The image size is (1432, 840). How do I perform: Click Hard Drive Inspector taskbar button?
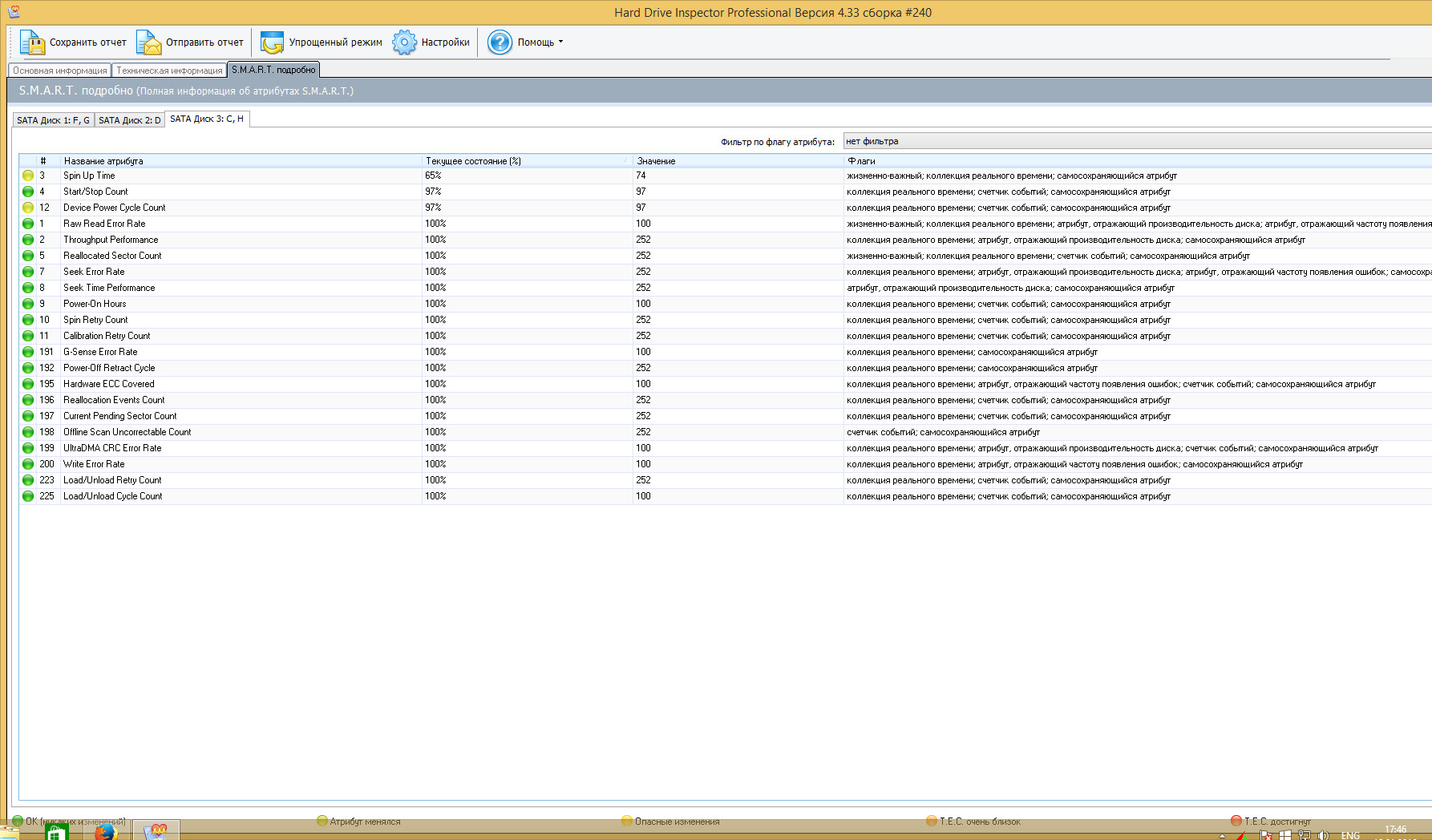click(156, 830)
